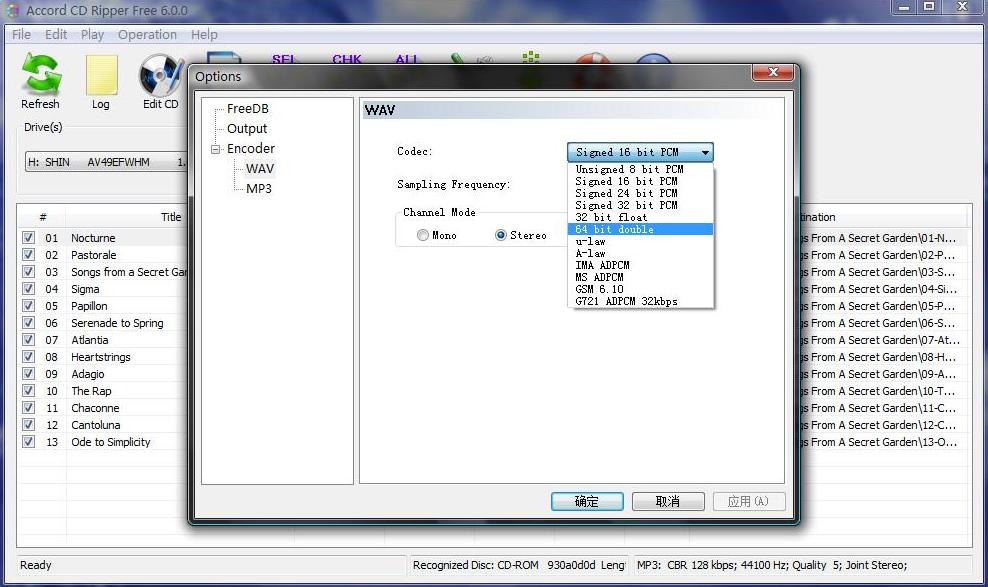Collapse the Codec dropdown via its arrow
Image resolution: width=988 pixels, height=587 pixels.
(x=705, y=153)
